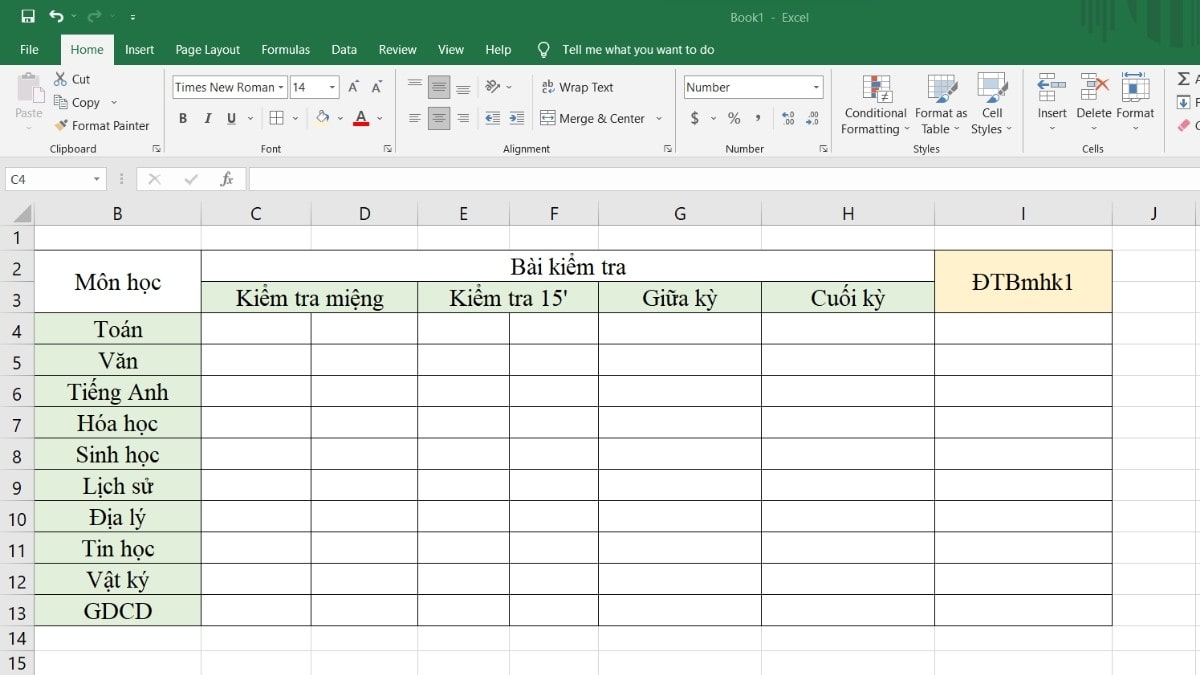This screenshot has width=1200, height=675.
Task: Click the Increase Decimal icon
Action: coord(789,118)
